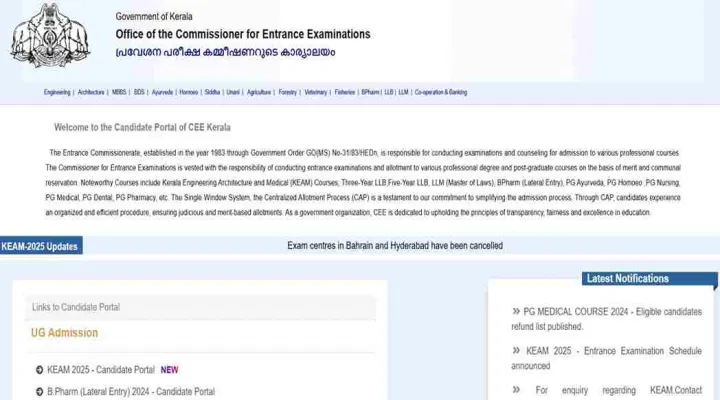The image size is (720, 400).
Task: Click the Kerala government emblem logo
Action: point(50,35)
